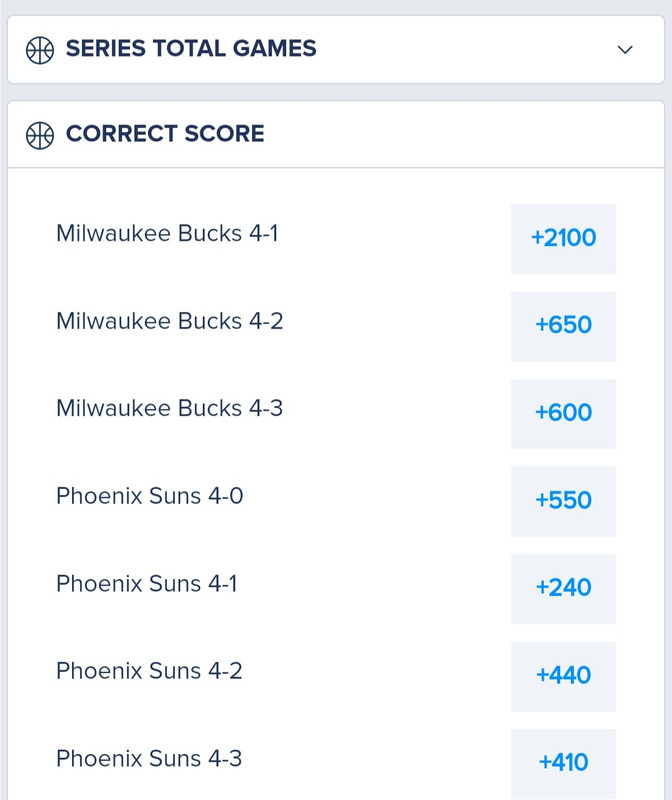Select Milwaukee Bucks 4-1 odds +2100
Screen dimensions: 672x800
coord(563,239)
